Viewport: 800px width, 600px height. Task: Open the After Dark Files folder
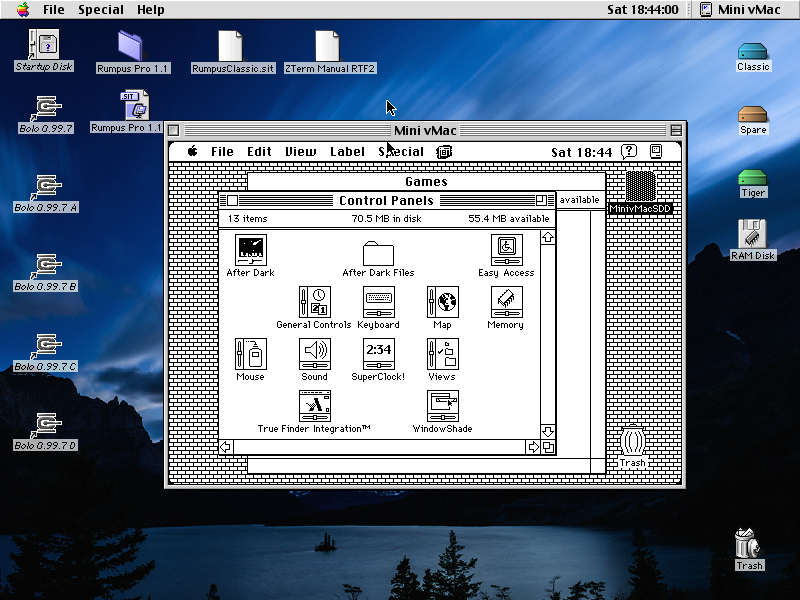pyautogui.click(x=378, y=253)
